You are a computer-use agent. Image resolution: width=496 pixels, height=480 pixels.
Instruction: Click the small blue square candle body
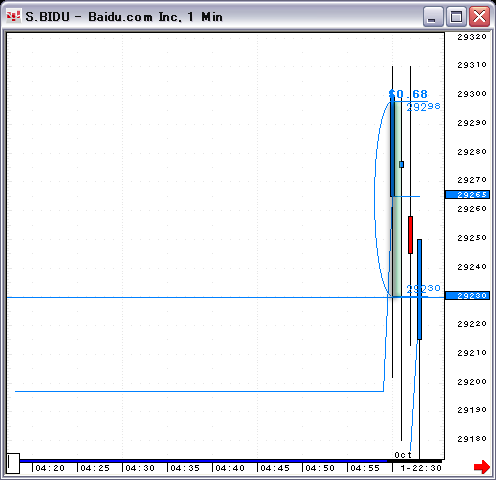point(401,164)
